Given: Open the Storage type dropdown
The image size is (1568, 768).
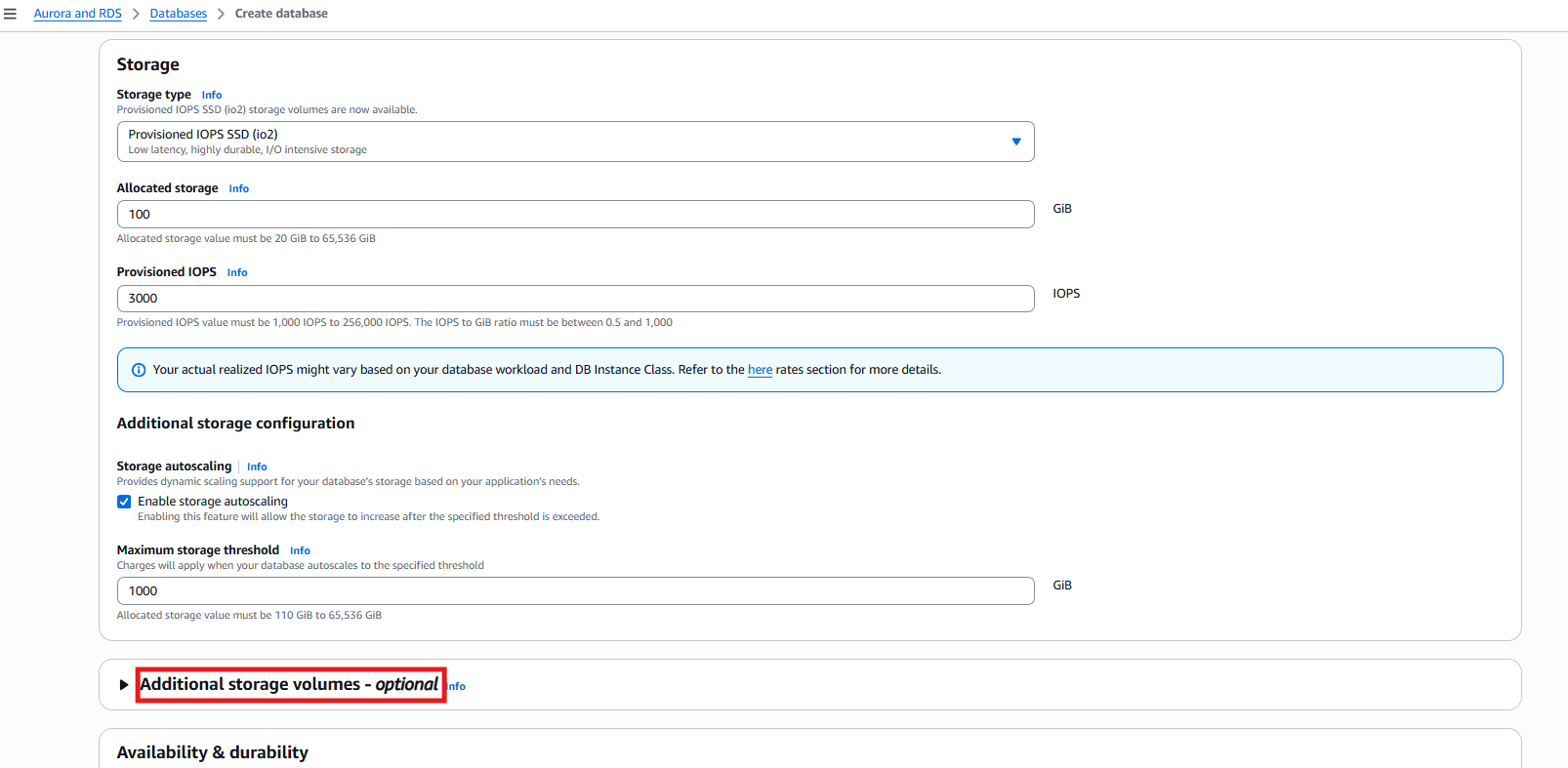Looking at the screenshot, I should [574, 141].
